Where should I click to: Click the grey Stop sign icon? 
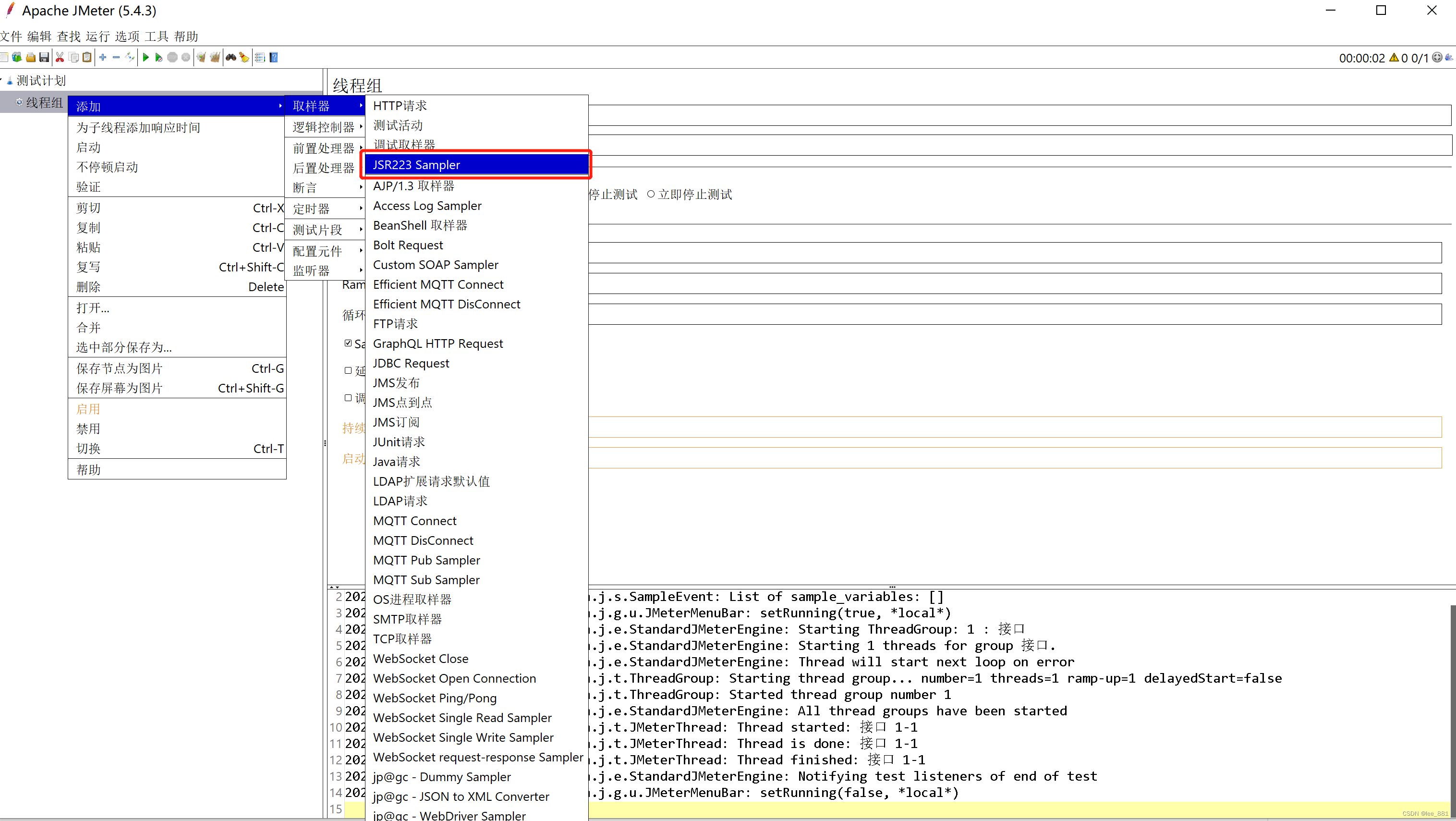coord(172,57)
